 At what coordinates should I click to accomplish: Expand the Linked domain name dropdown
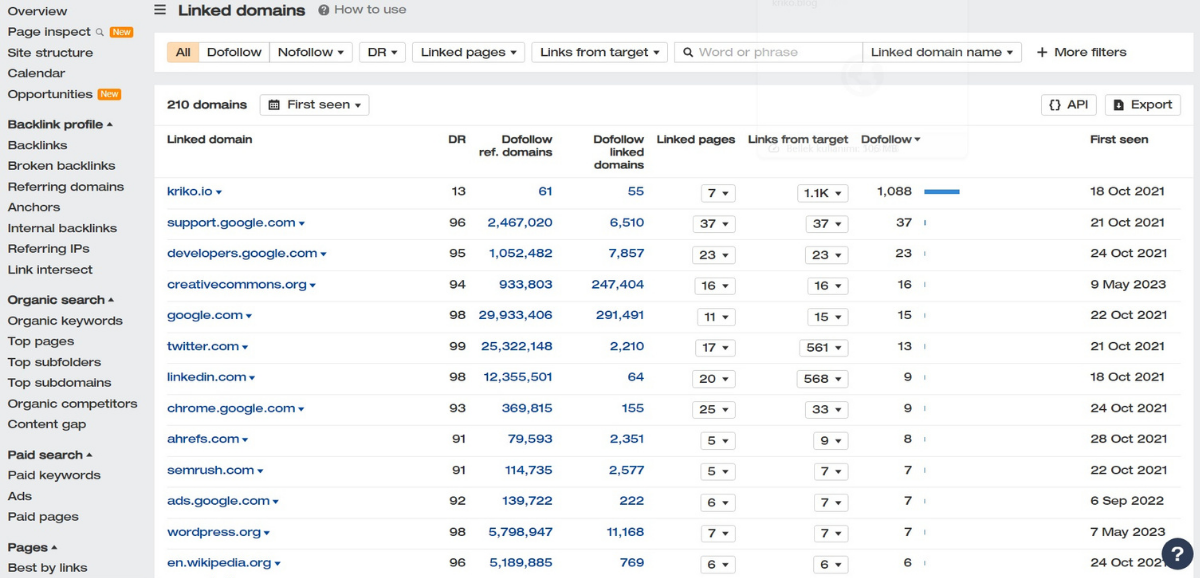coord(941,52)
